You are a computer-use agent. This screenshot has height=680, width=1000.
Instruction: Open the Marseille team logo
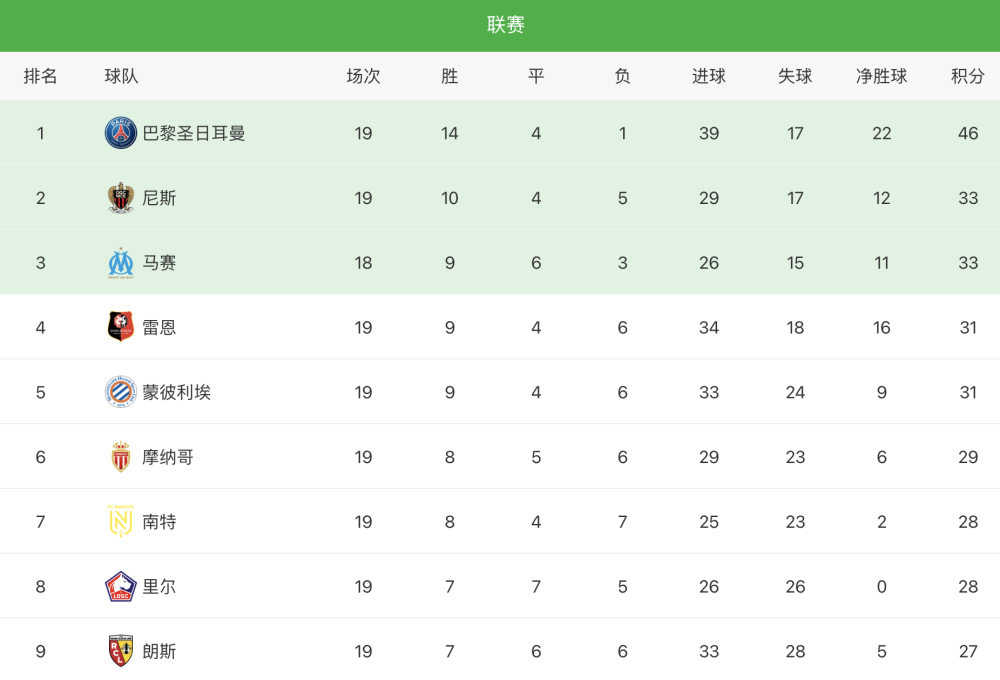pos(121,263)
